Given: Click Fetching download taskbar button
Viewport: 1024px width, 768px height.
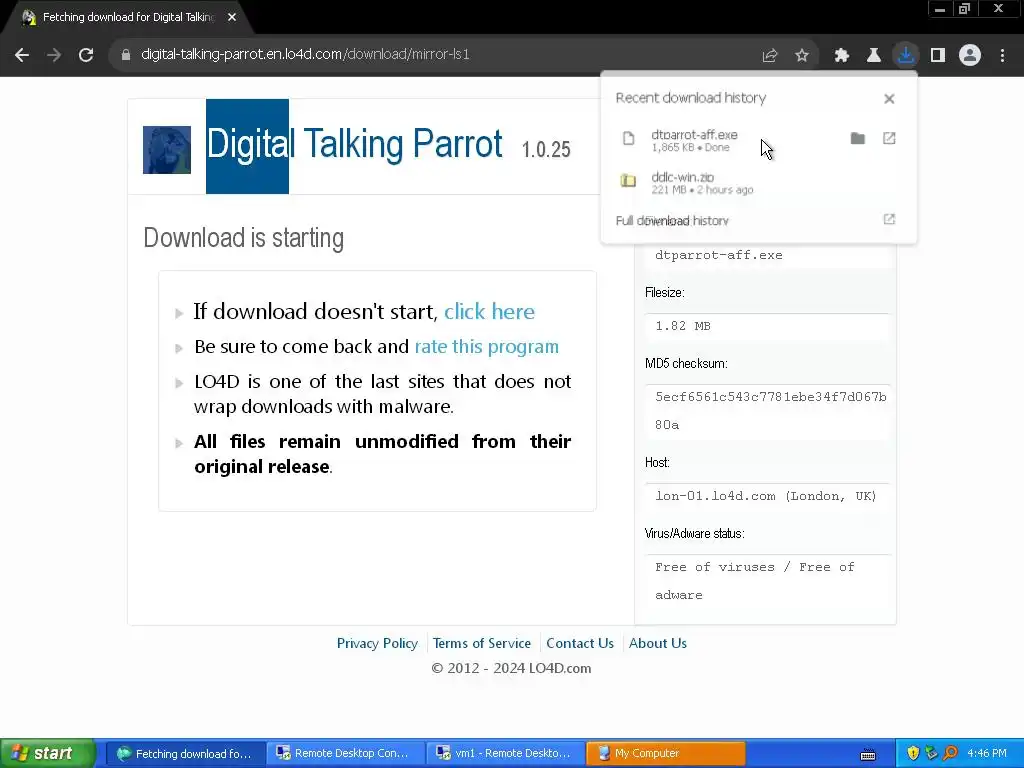Looking at the screenshot, I should click(185, 754).
